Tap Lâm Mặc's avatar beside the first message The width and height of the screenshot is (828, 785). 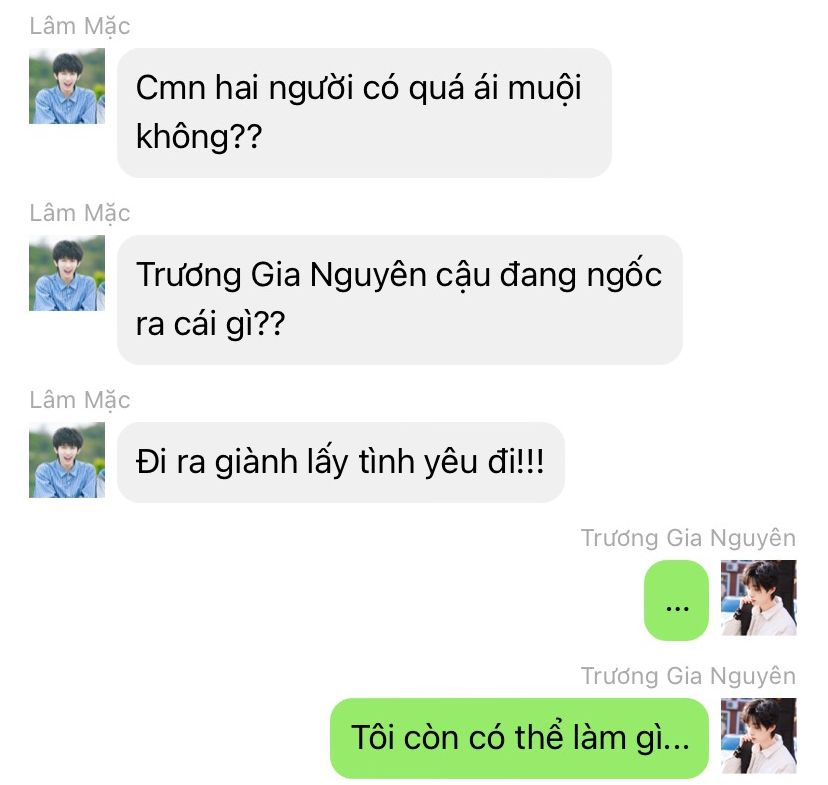click(67, 86)
